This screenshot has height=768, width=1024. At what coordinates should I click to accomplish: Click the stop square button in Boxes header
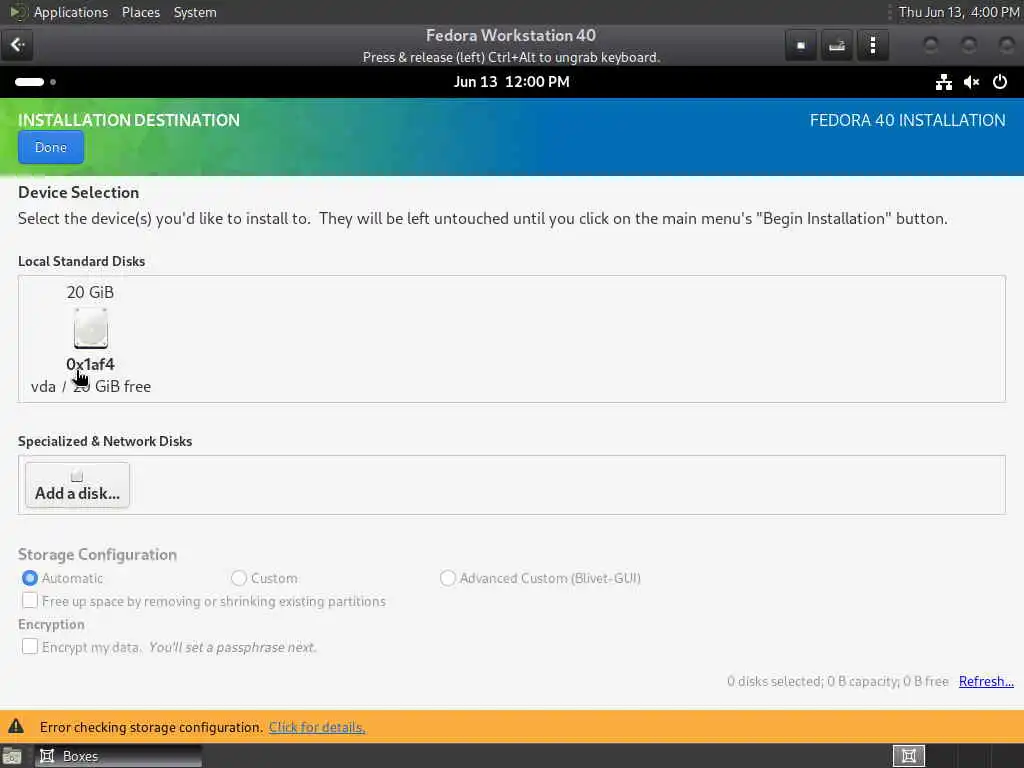801,46
